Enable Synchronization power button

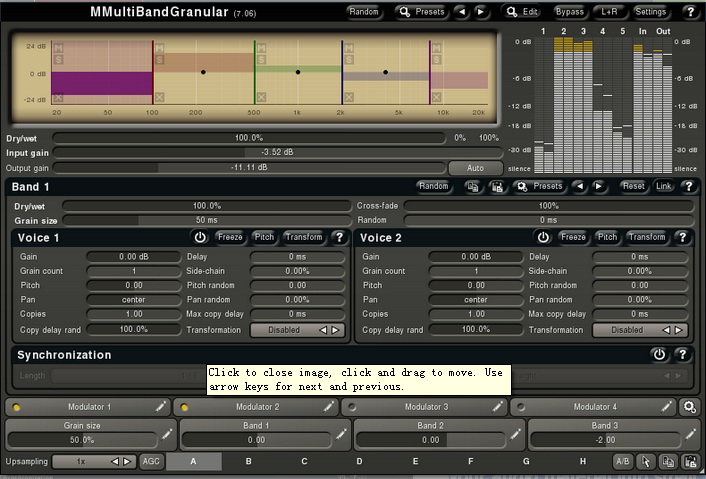pos(659,355)
